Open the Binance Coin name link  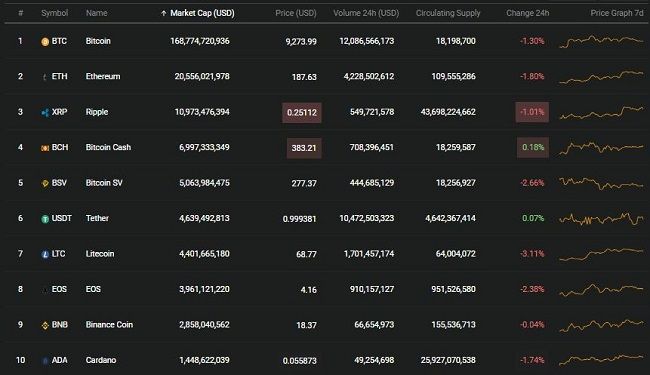pos(109,324)
